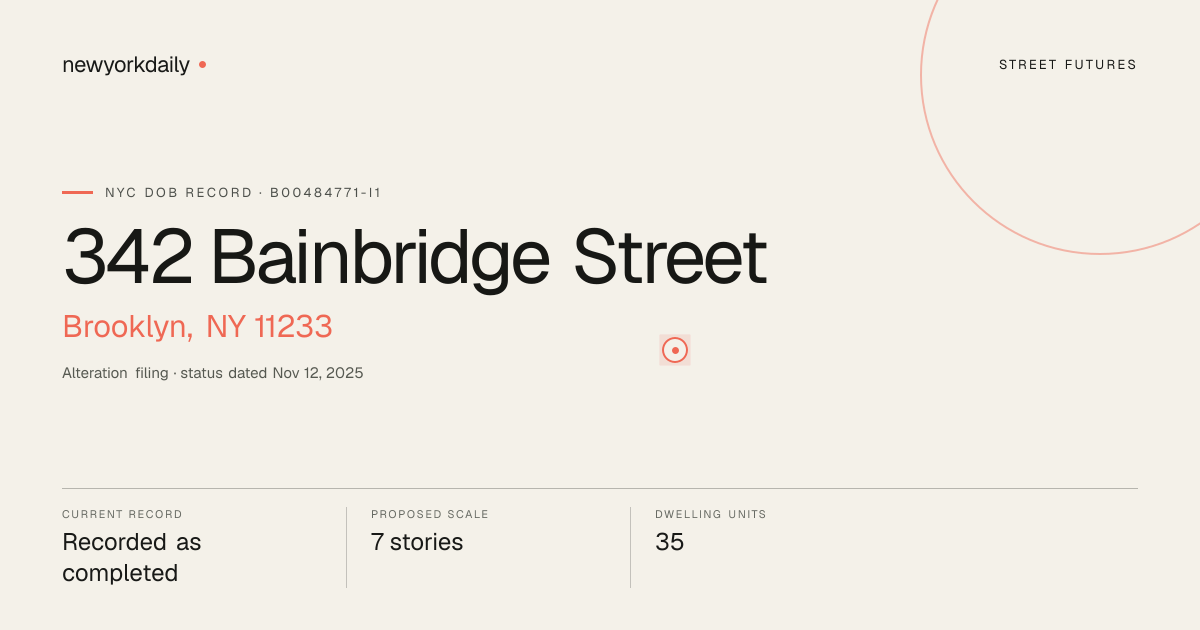The width and height of the screenshot is (1200, 630).
Task: Click the CURRENT RECORD label
Action: click(x=122, y=514)
